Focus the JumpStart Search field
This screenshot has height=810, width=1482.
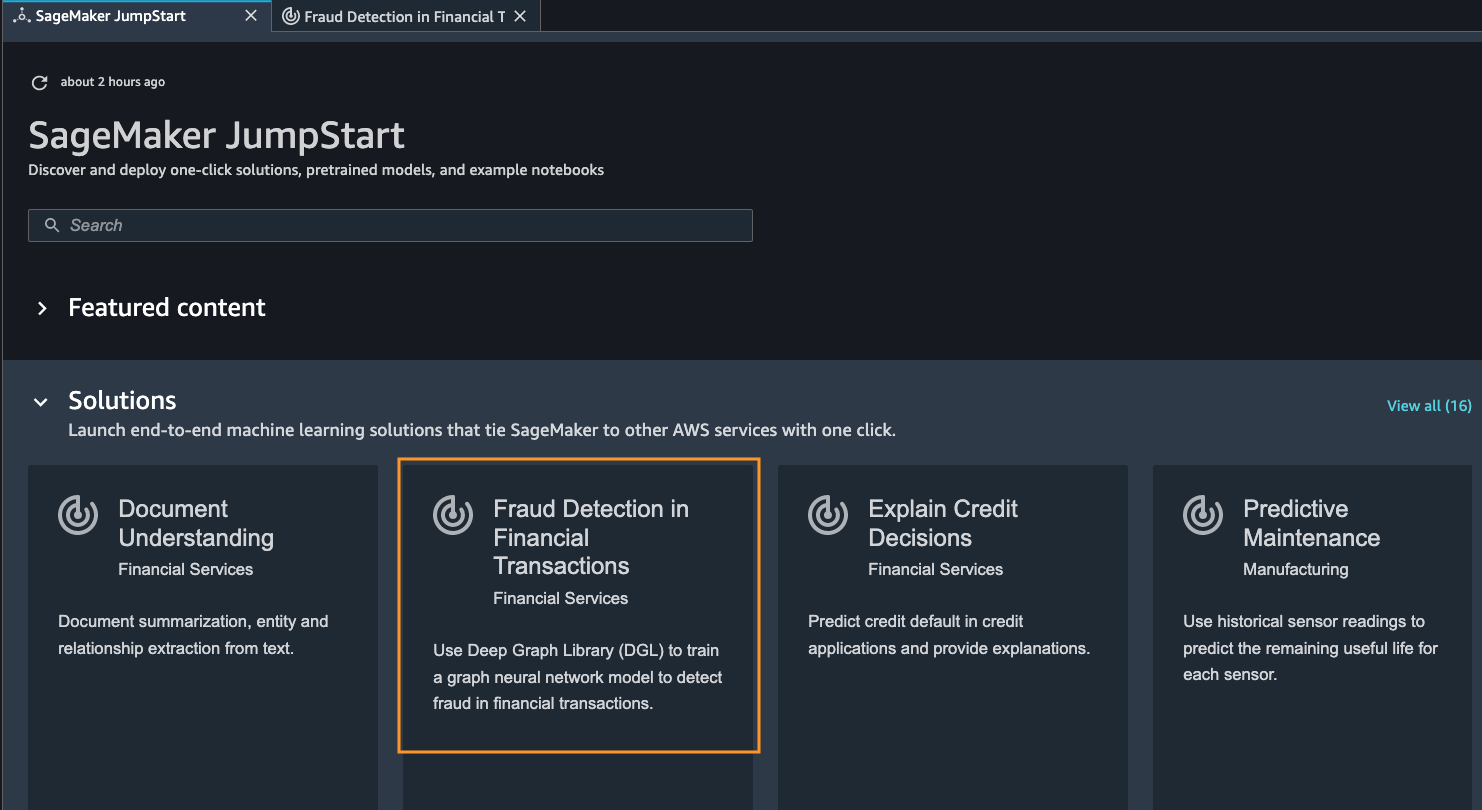(390, 226)
